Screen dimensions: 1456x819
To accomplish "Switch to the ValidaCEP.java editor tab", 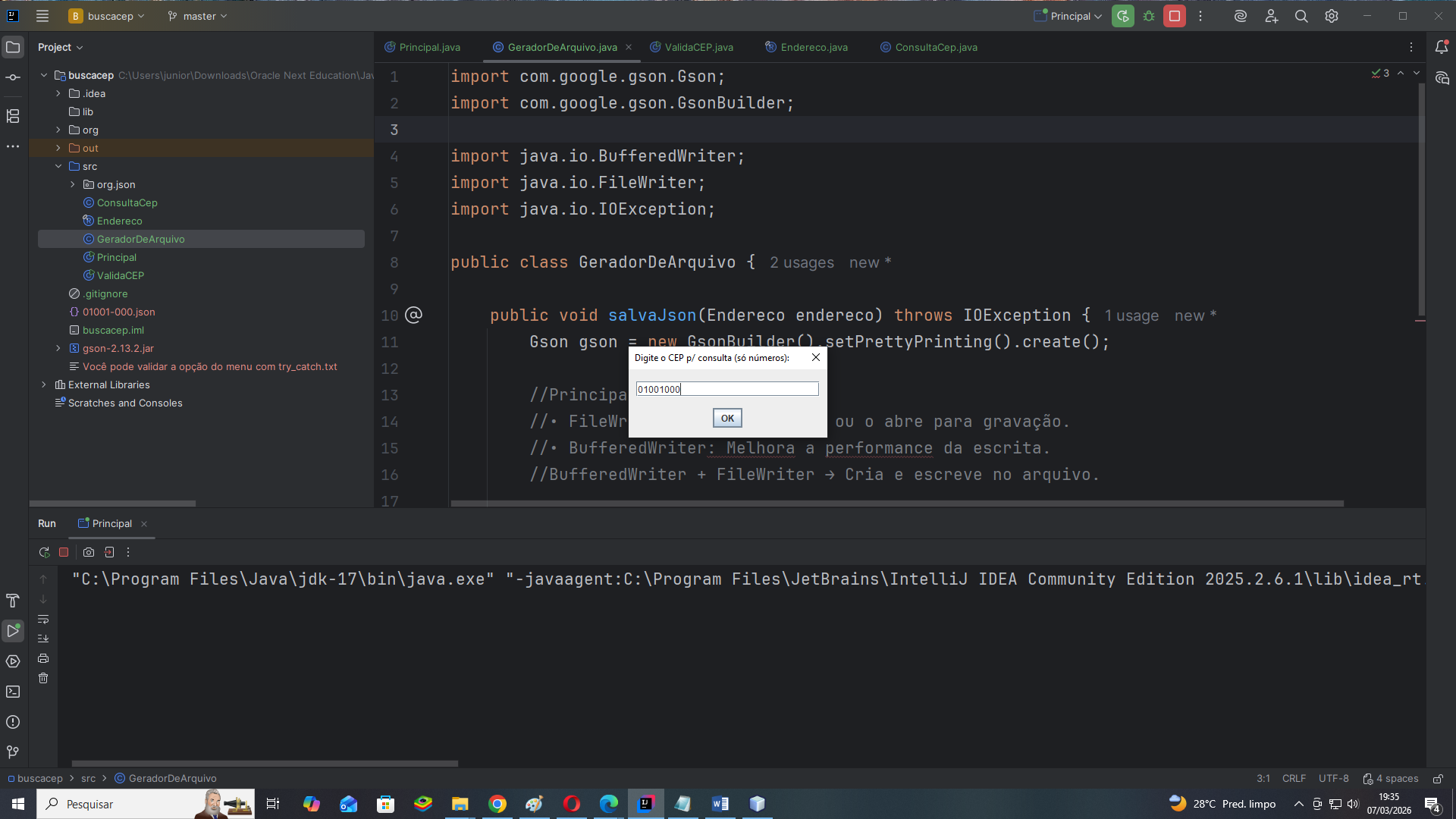I will (x=698, y=47).
